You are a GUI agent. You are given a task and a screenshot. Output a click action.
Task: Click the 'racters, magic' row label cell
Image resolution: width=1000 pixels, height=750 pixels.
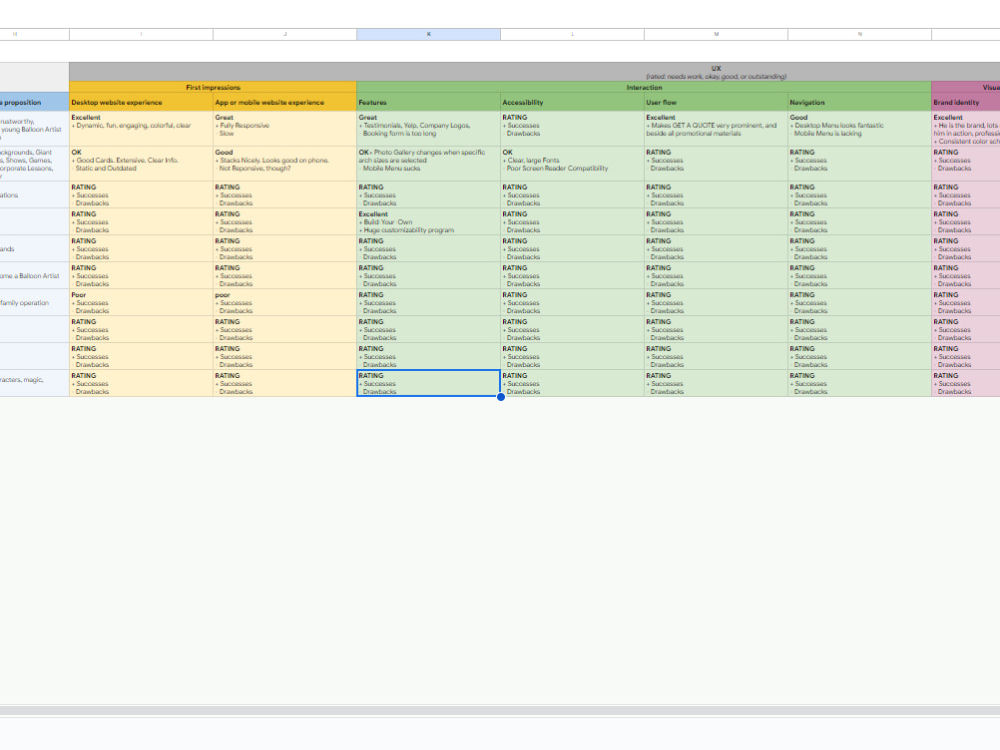point(34,383)
